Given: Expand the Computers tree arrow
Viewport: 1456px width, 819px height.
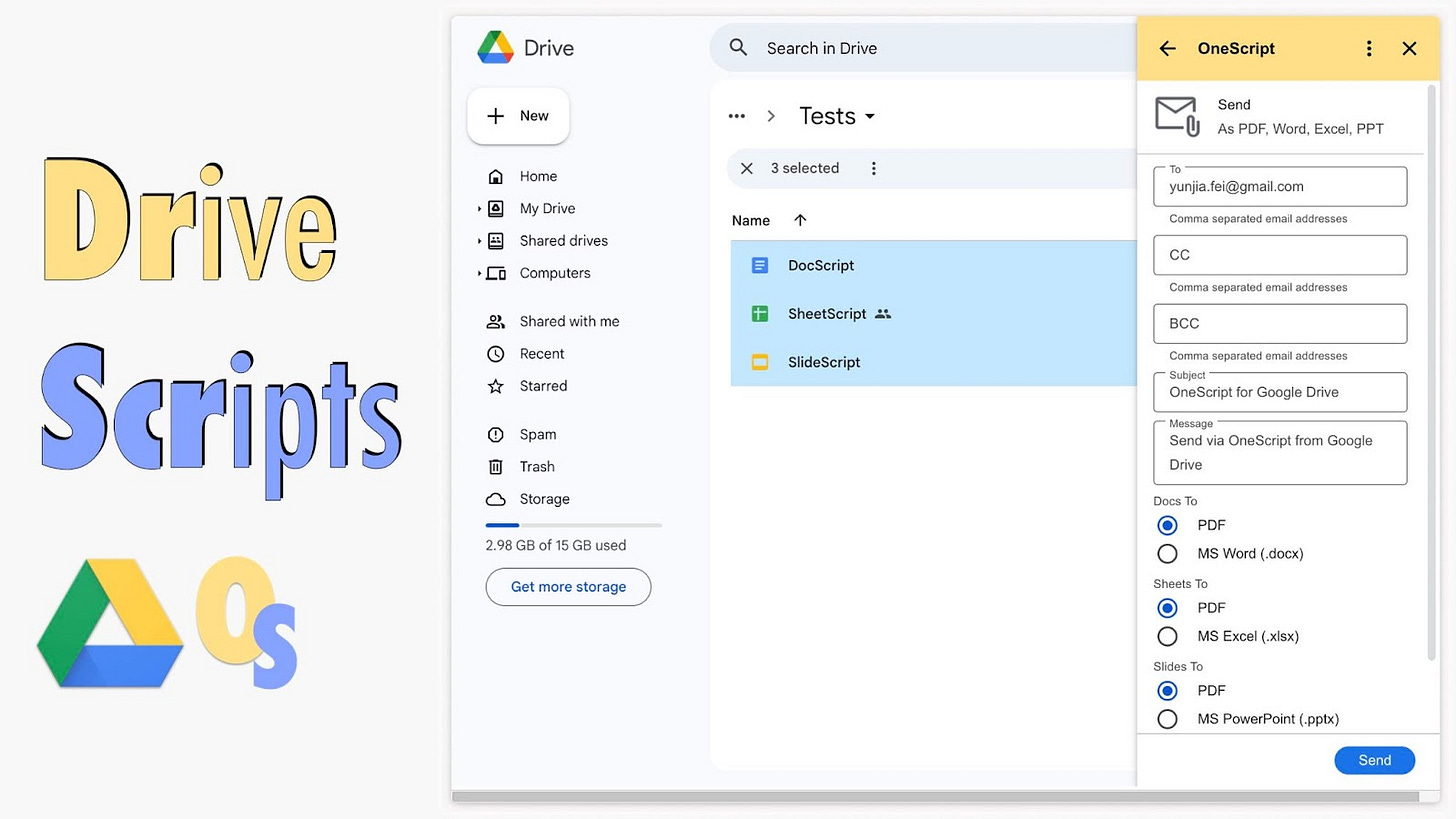Looking at the screenshot, I should click(x=479, y=273).
